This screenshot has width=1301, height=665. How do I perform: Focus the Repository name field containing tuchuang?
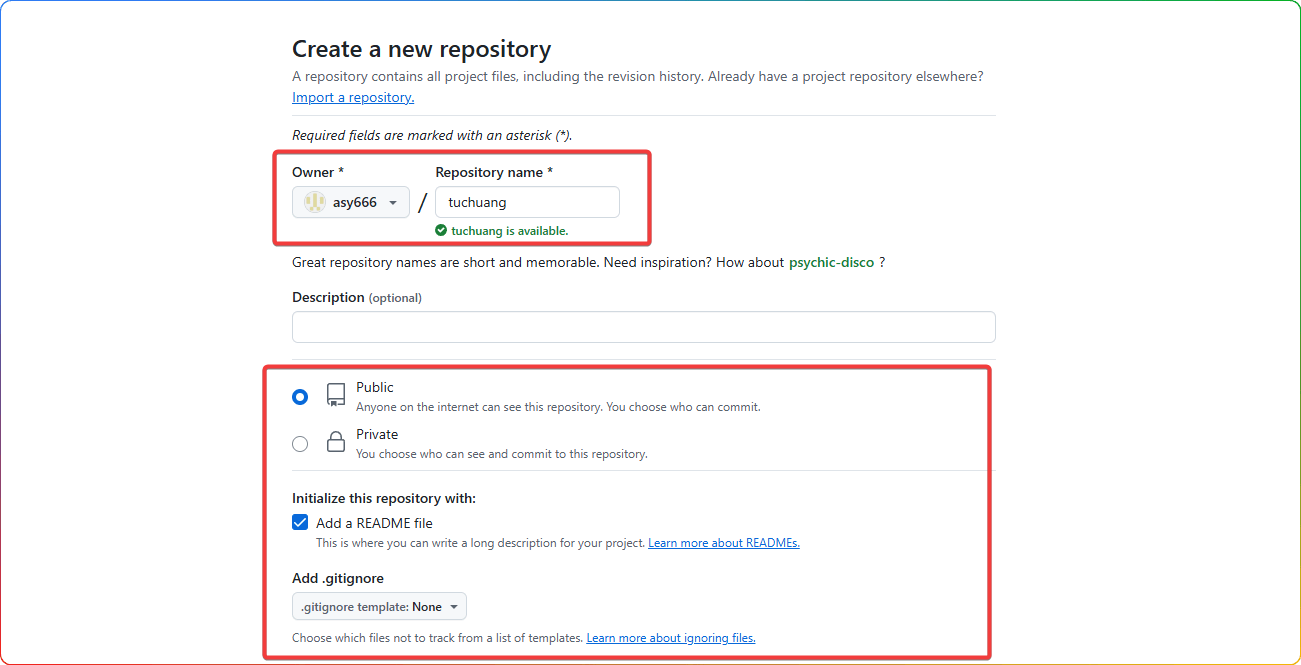tap(527, 202)
